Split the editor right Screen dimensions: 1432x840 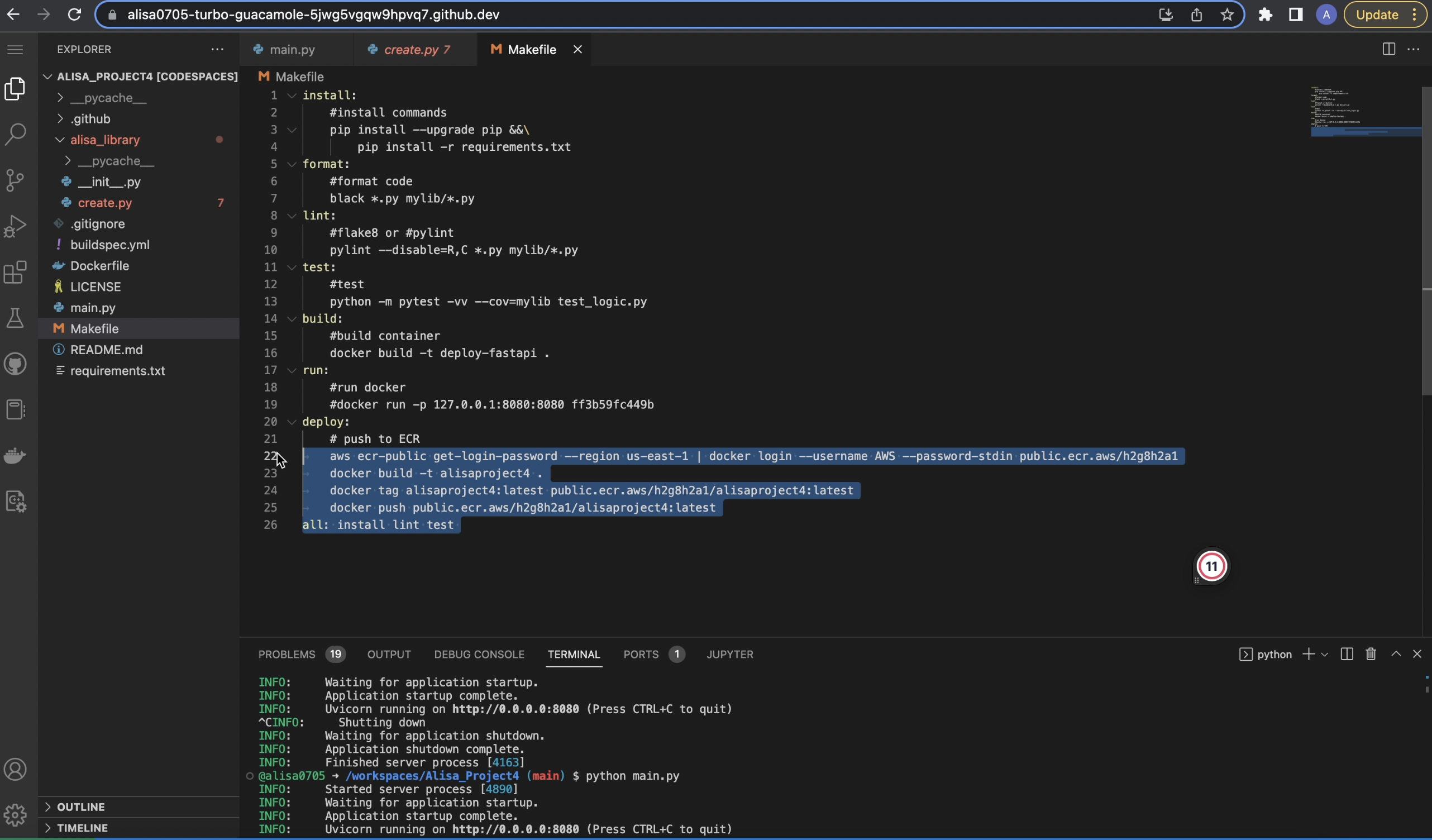click(1388, 50)
